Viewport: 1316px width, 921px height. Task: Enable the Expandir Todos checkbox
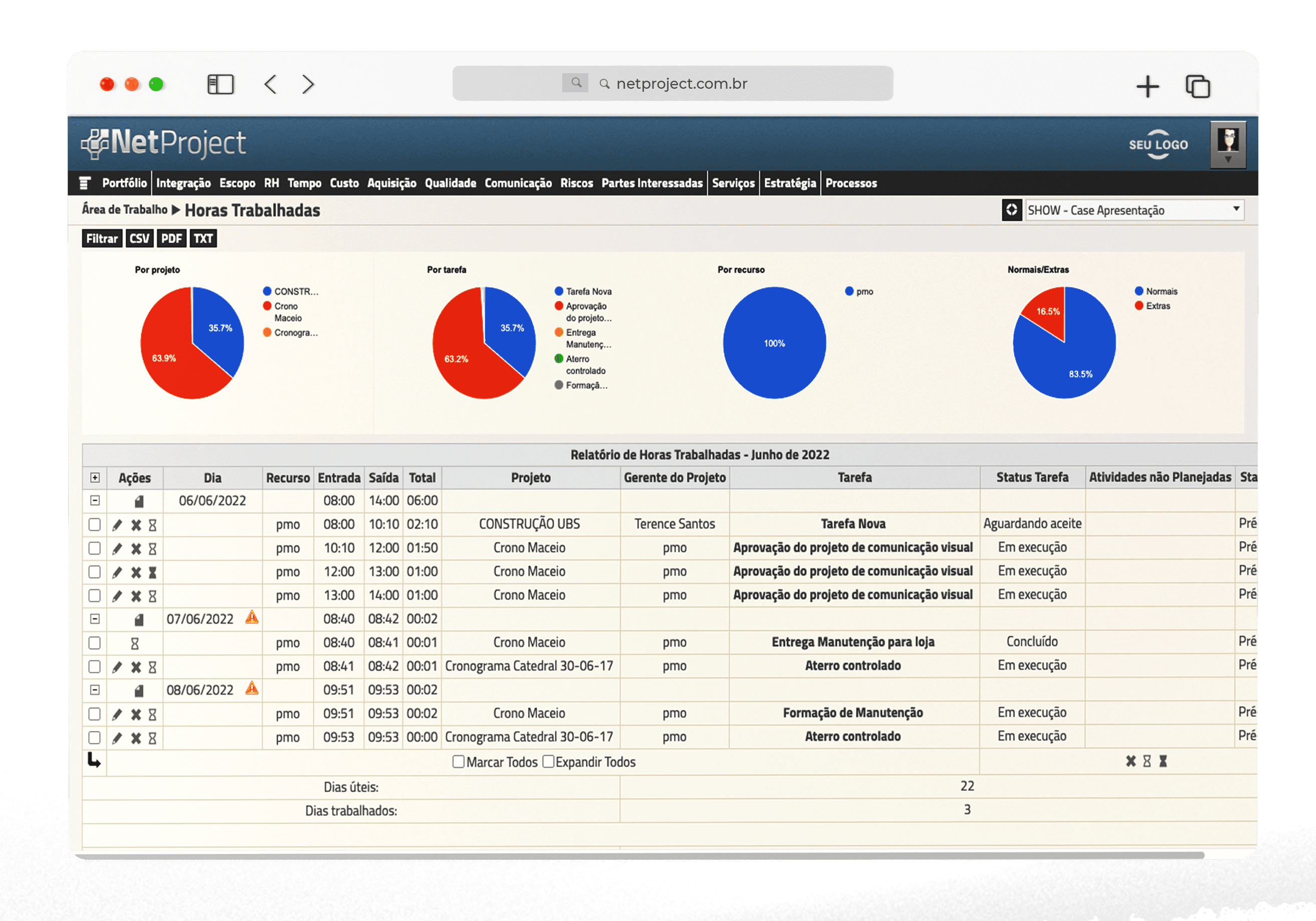point(548,762)
